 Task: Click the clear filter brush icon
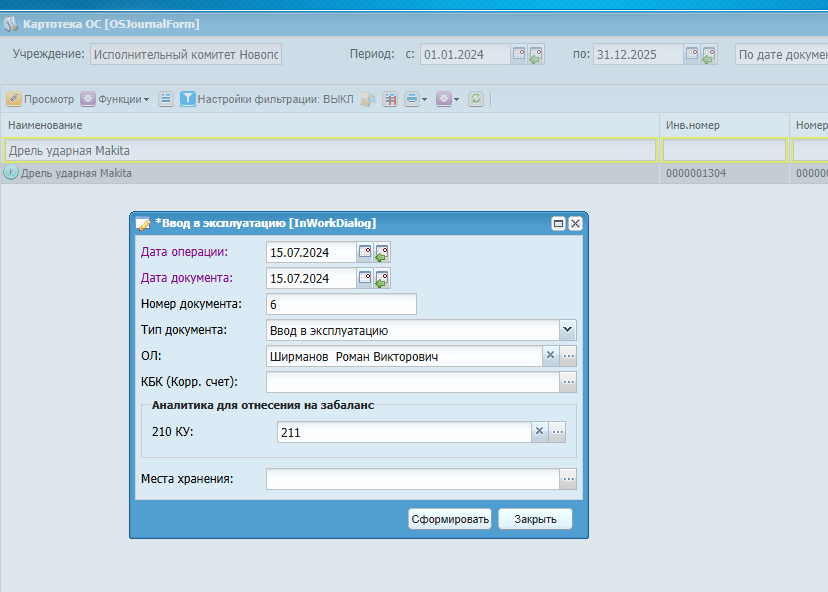pos(368,99)
